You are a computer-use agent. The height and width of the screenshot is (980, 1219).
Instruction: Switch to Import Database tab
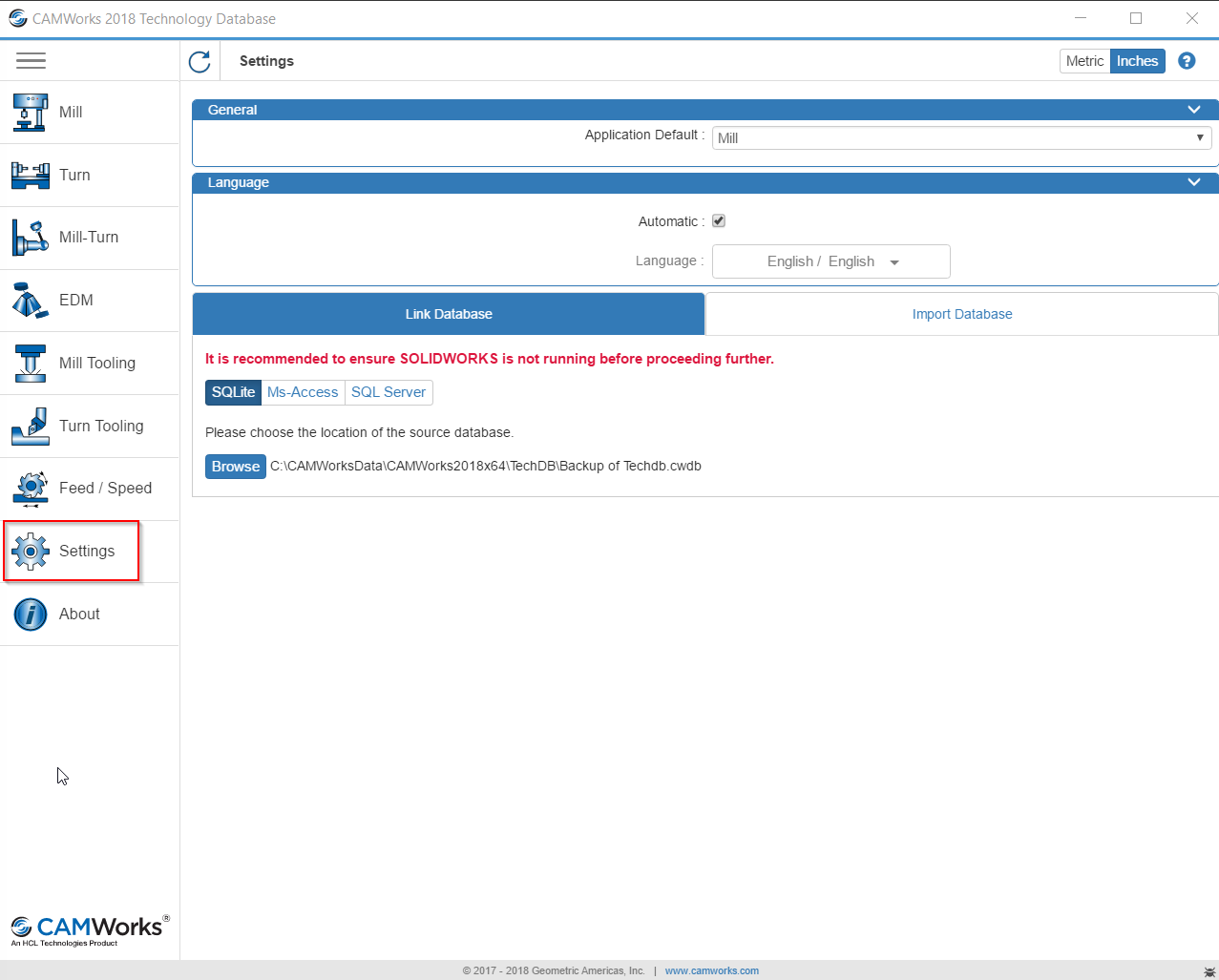[962, 314]
